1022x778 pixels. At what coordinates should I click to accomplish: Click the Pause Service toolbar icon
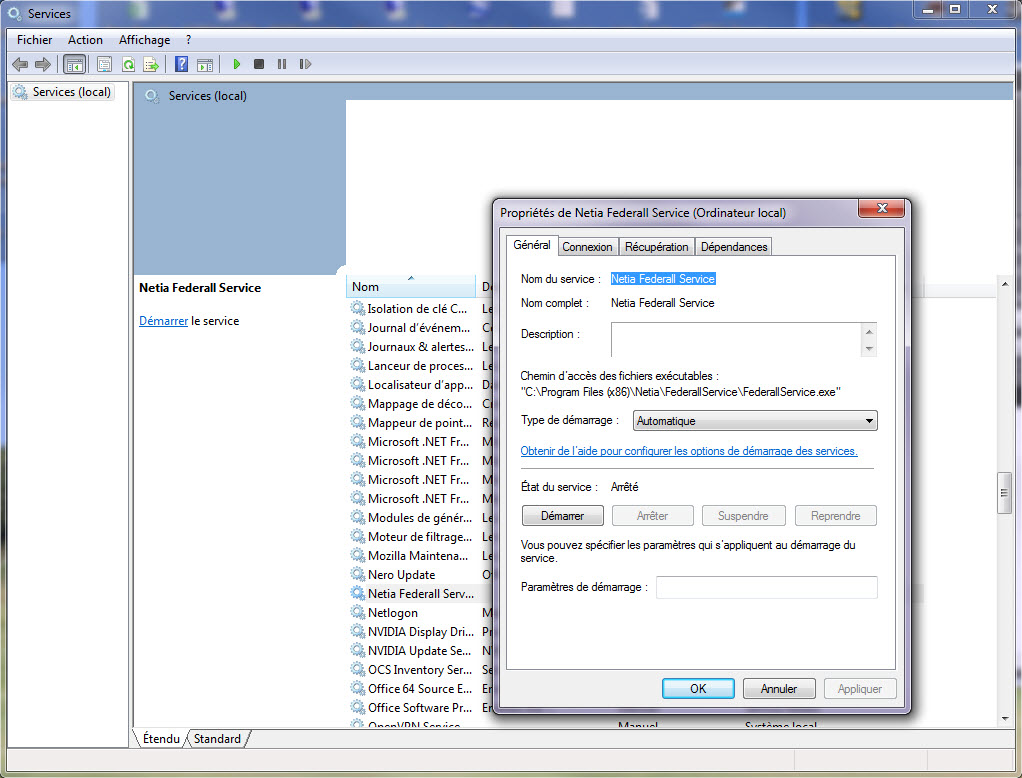[282, 65]
